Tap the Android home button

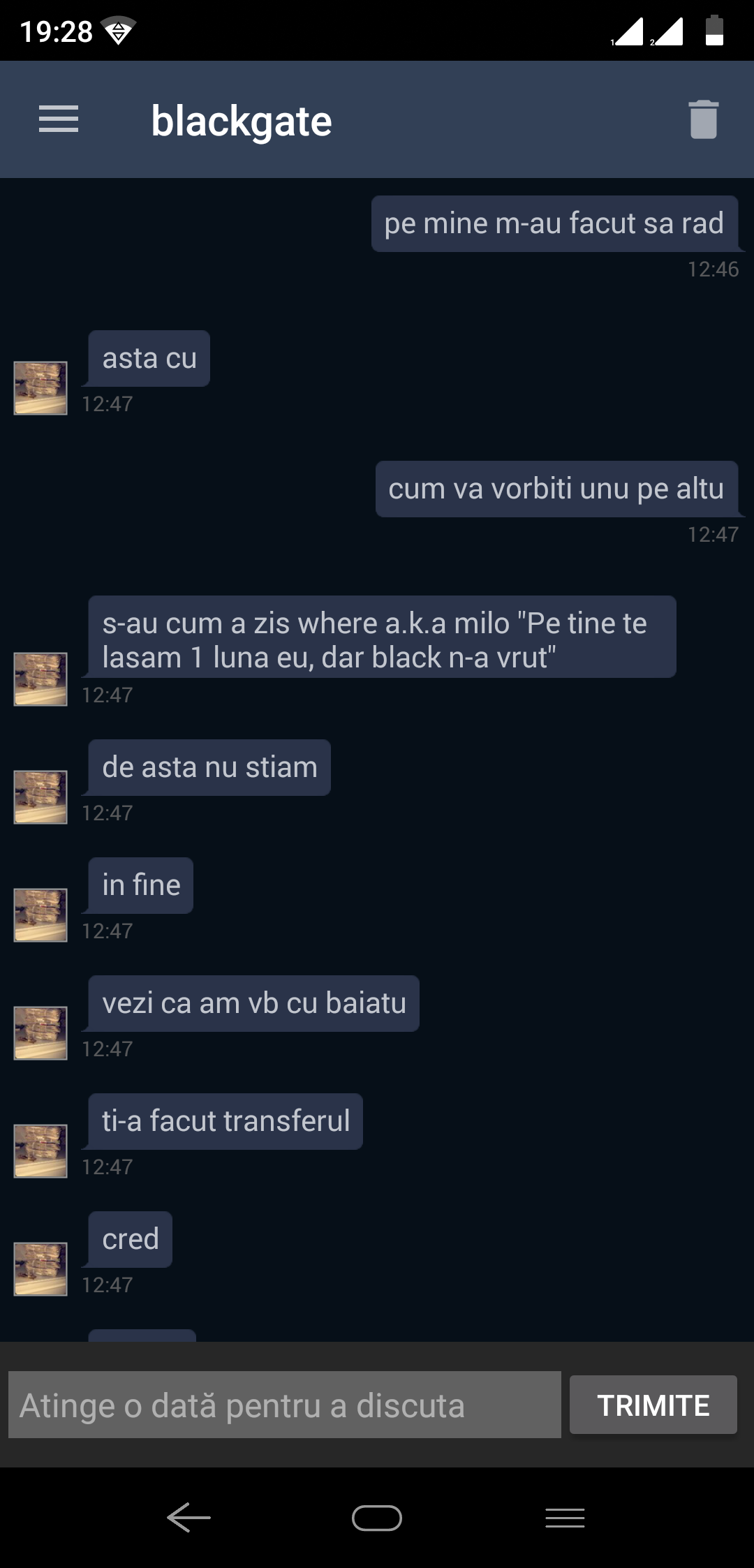coord(377,1518)
